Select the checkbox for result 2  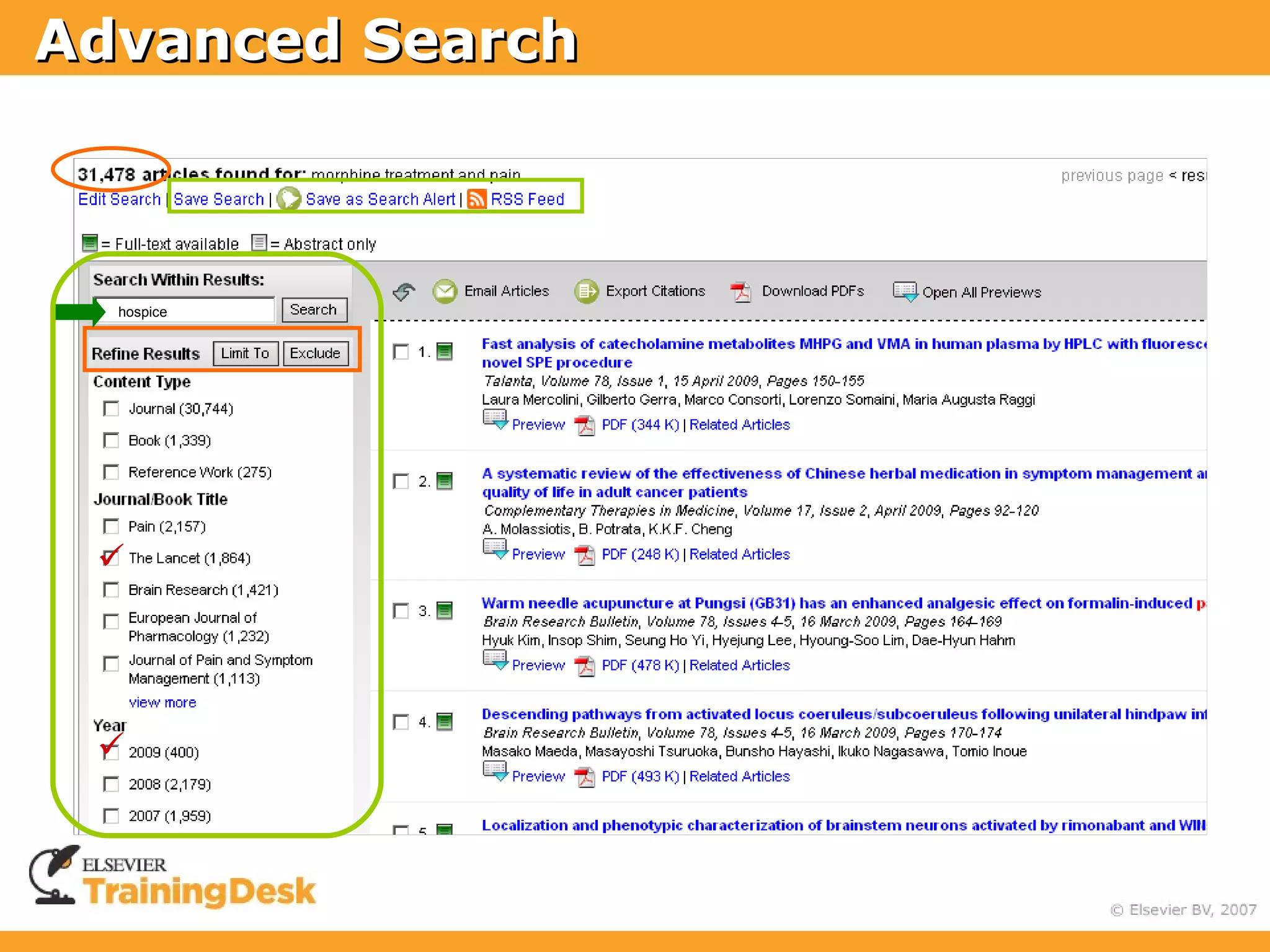point(401,482)
